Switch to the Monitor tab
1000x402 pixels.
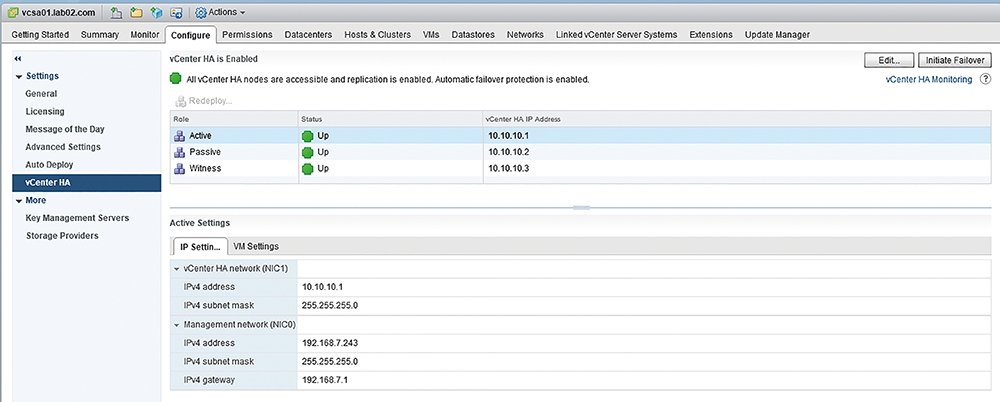145,34
